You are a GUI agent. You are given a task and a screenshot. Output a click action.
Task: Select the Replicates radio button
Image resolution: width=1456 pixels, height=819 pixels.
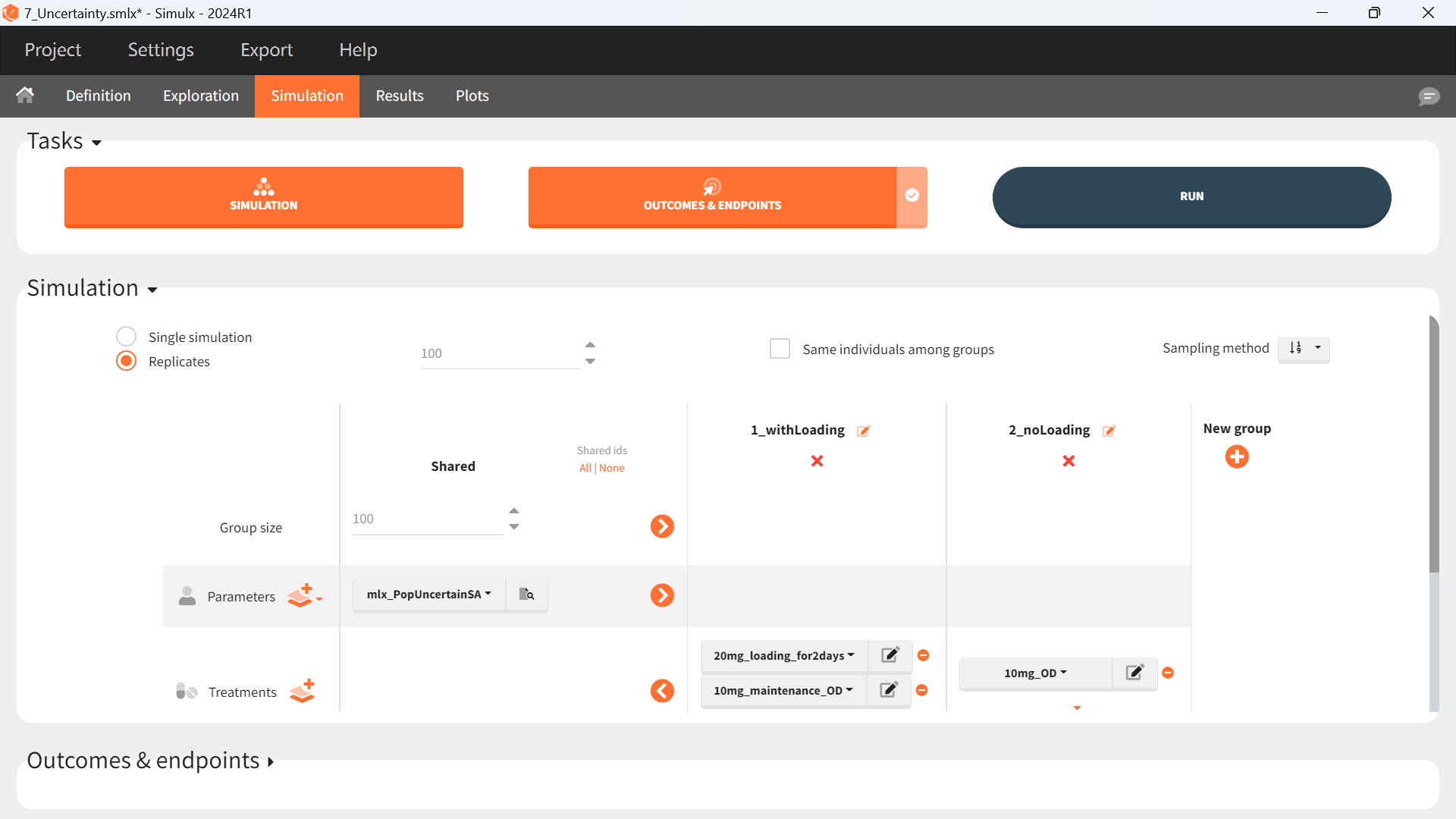pos(127,361)
